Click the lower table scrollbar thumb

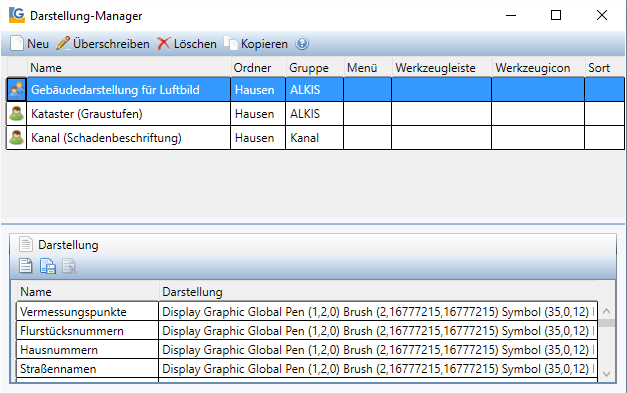606,323
